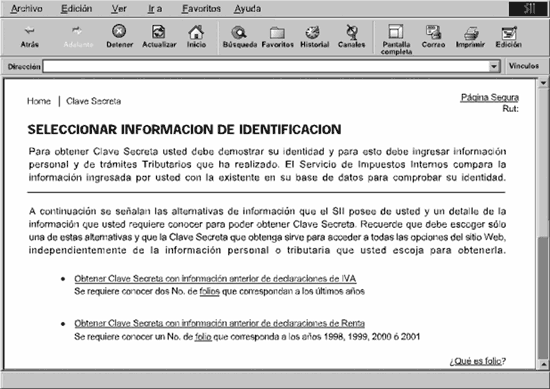Open the Canales satellite icon

point(351,37)
